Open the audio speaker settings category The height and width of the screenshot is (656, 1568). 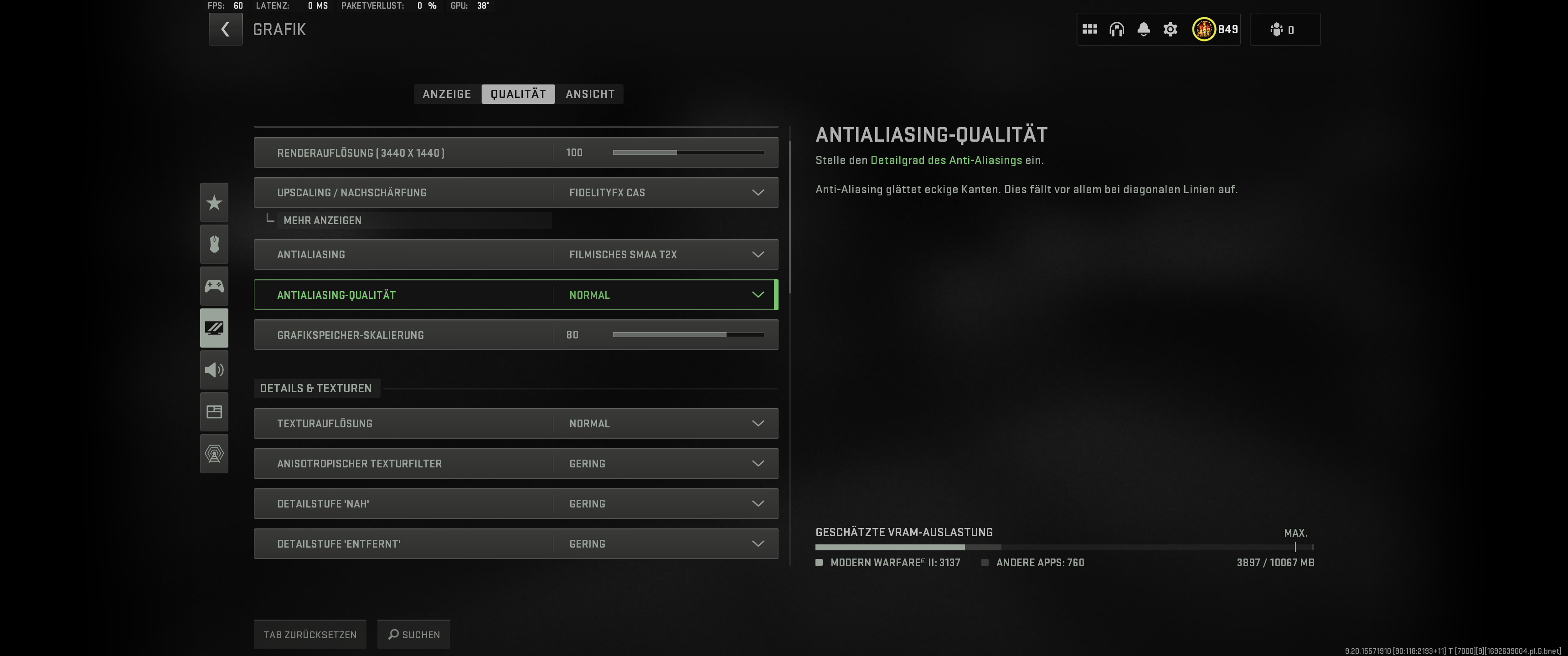click(x=214, y=369)
